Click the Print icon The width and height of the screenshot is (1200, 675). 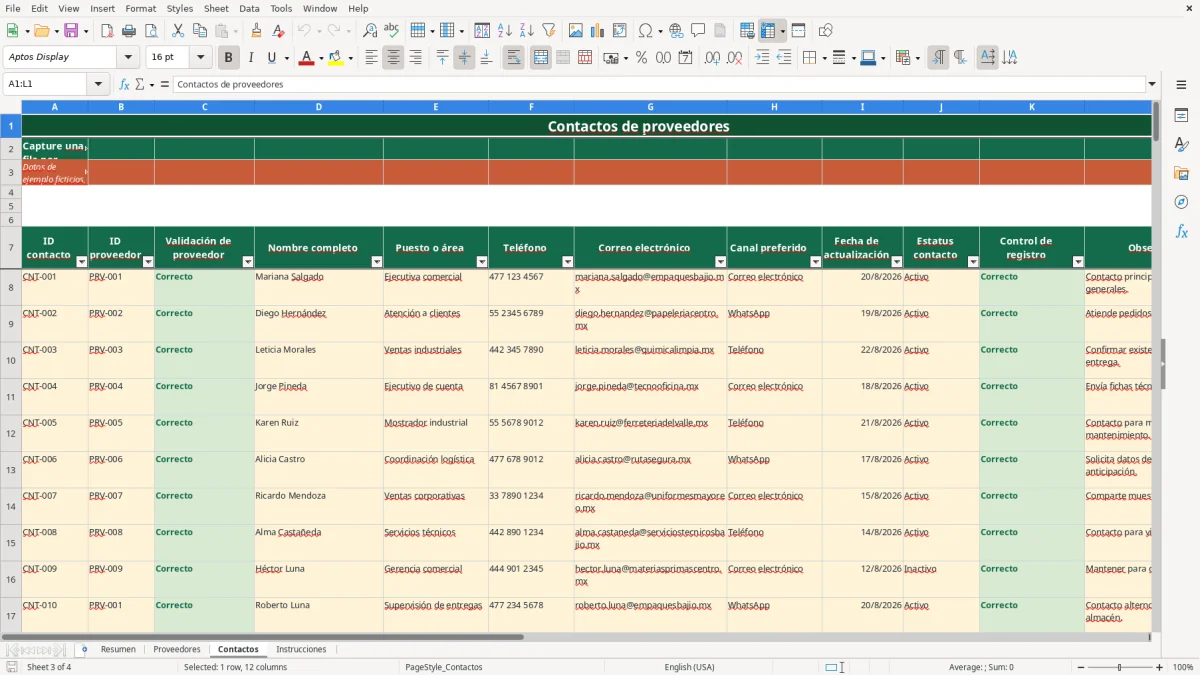pos(128,31)
